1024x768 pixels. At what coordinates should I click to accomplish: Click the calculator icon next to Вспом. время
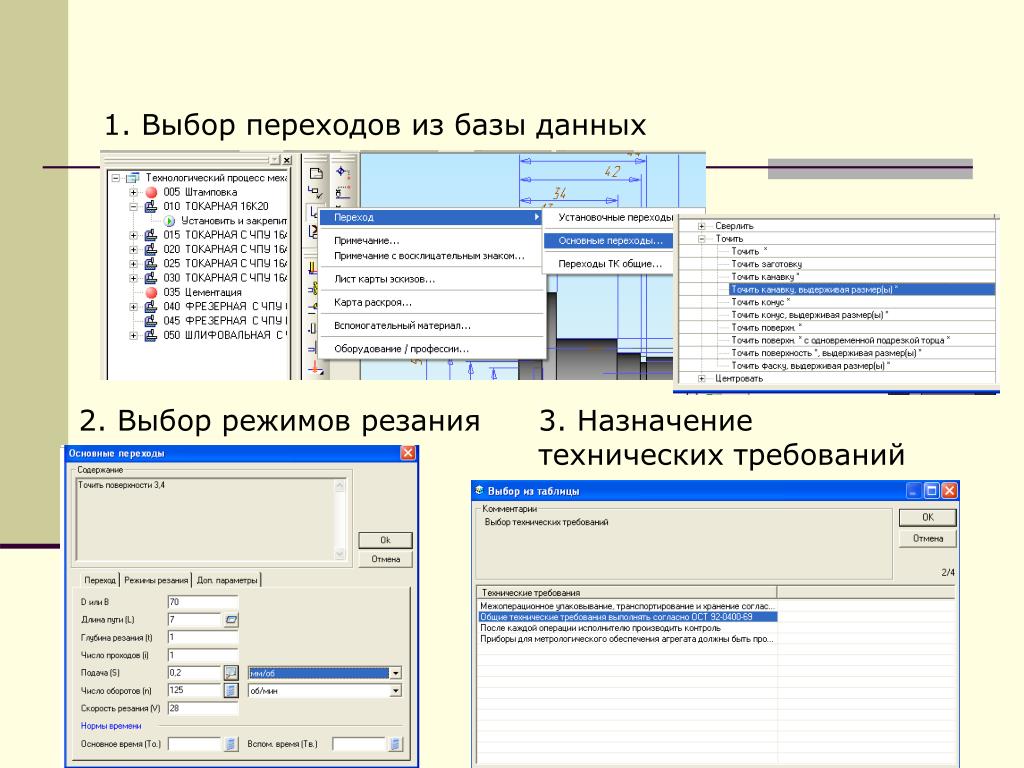(x=394, y=744)
